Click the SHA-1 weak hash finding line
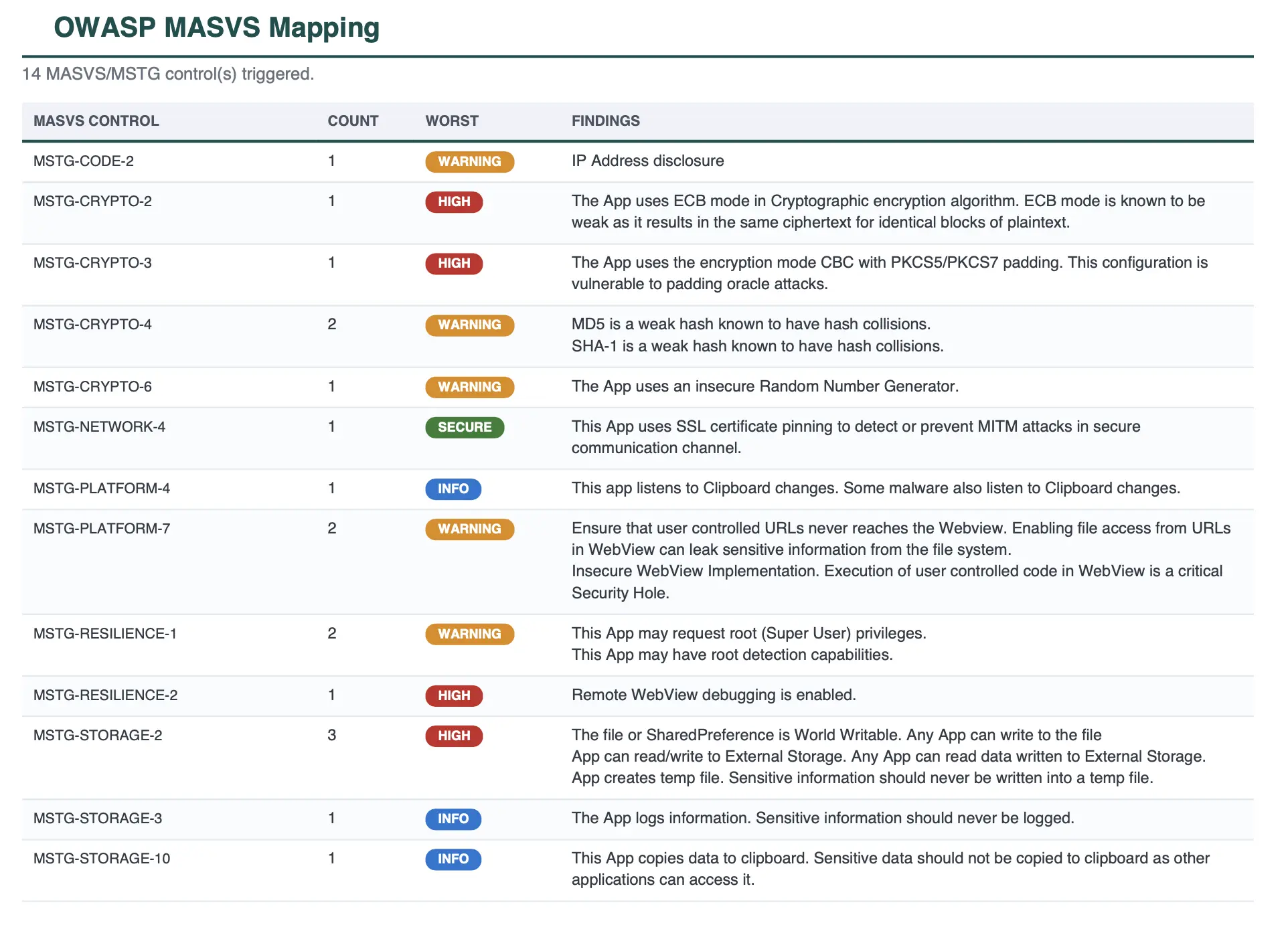Viewport: 1288px width, 929px height. click(x=757, y=346)
